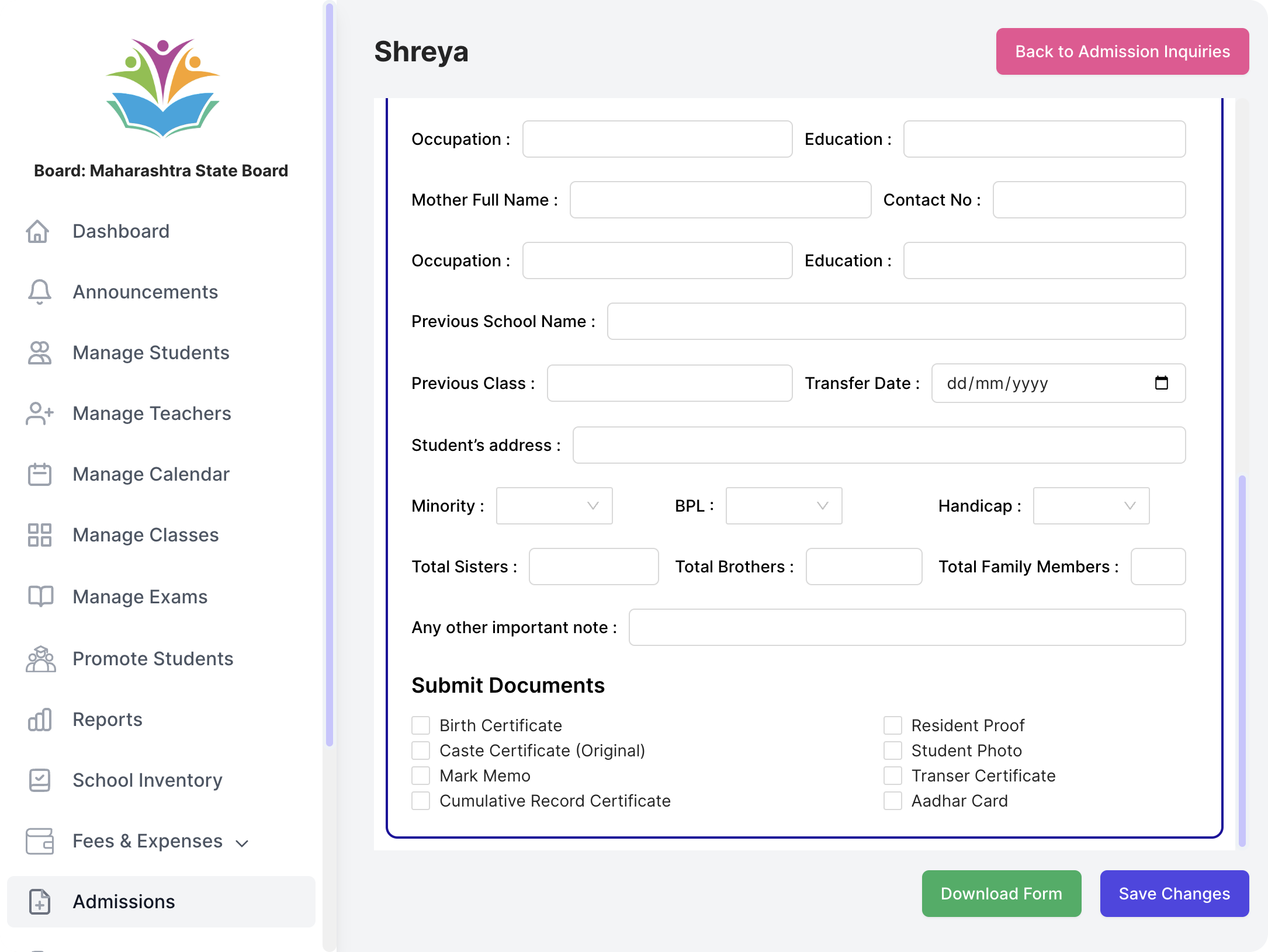The image size is (1268, 952).
Task: Click the Manage Students people icon
Action: (x=40, y=353)
